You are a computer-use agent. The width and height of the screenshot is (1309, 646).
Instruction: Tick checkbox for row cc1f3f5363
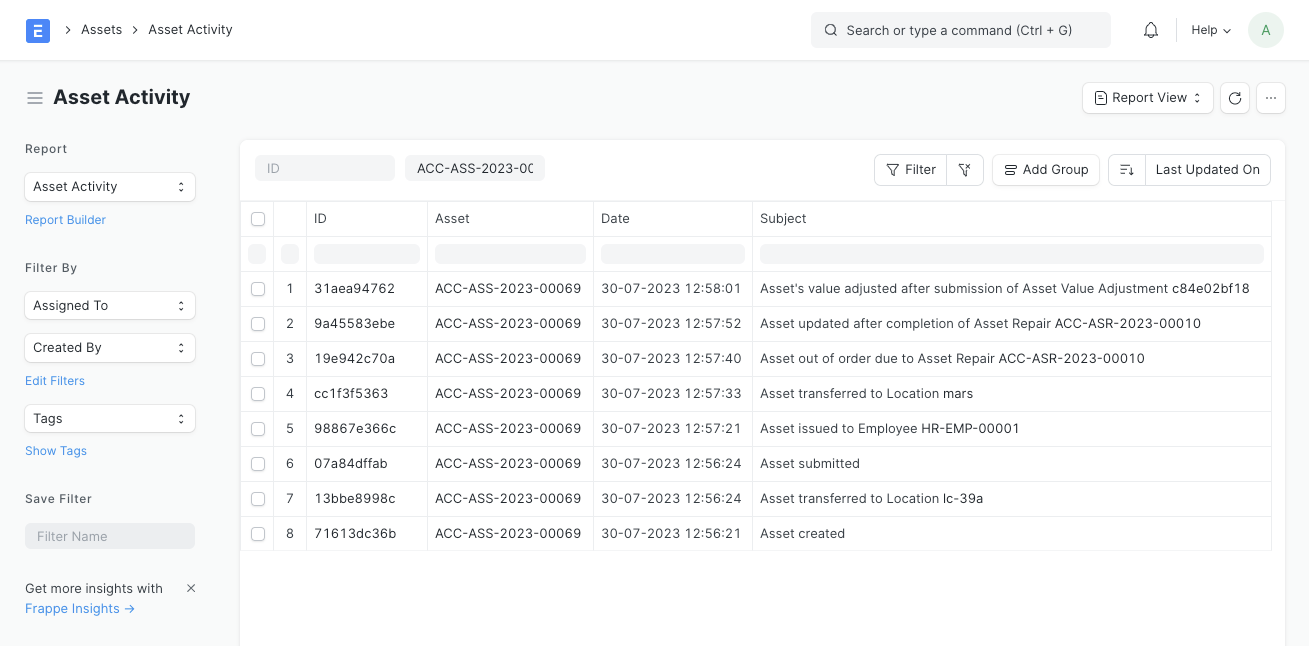click(x=258, y=394)
